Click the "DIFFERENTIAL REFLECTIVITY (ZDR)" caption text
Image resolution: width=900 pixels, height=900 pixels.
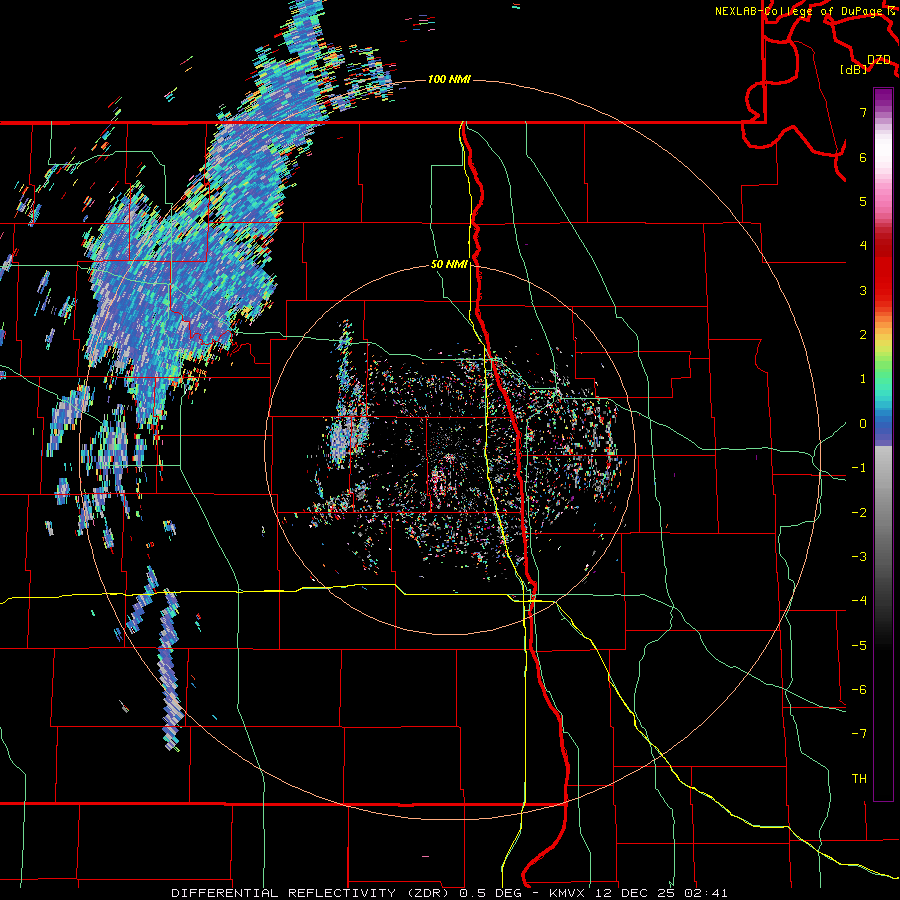pos(312,893)
